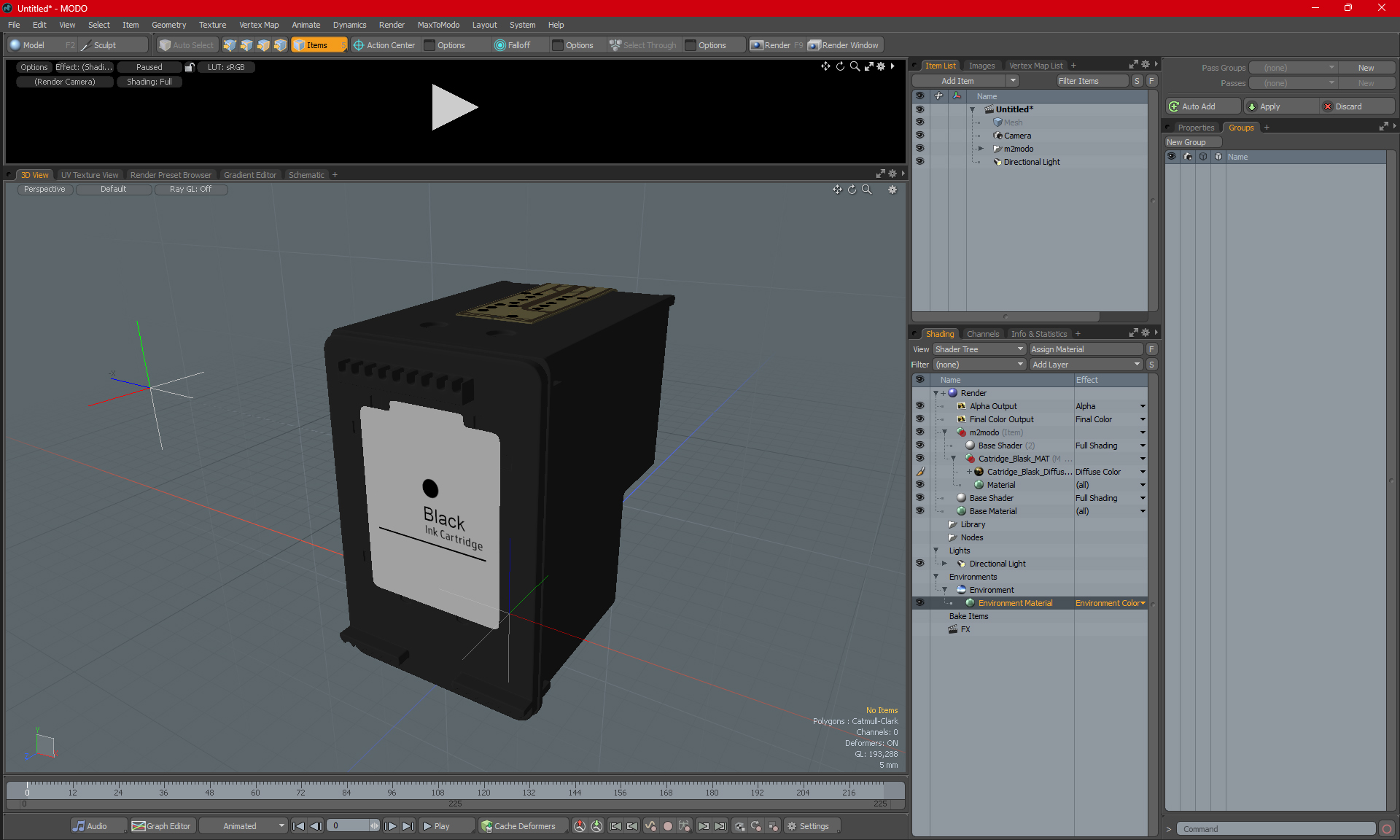The width and height of the screenshot is (1400, 840).
Task: Switch to the Channels tab
Action: 983,334
